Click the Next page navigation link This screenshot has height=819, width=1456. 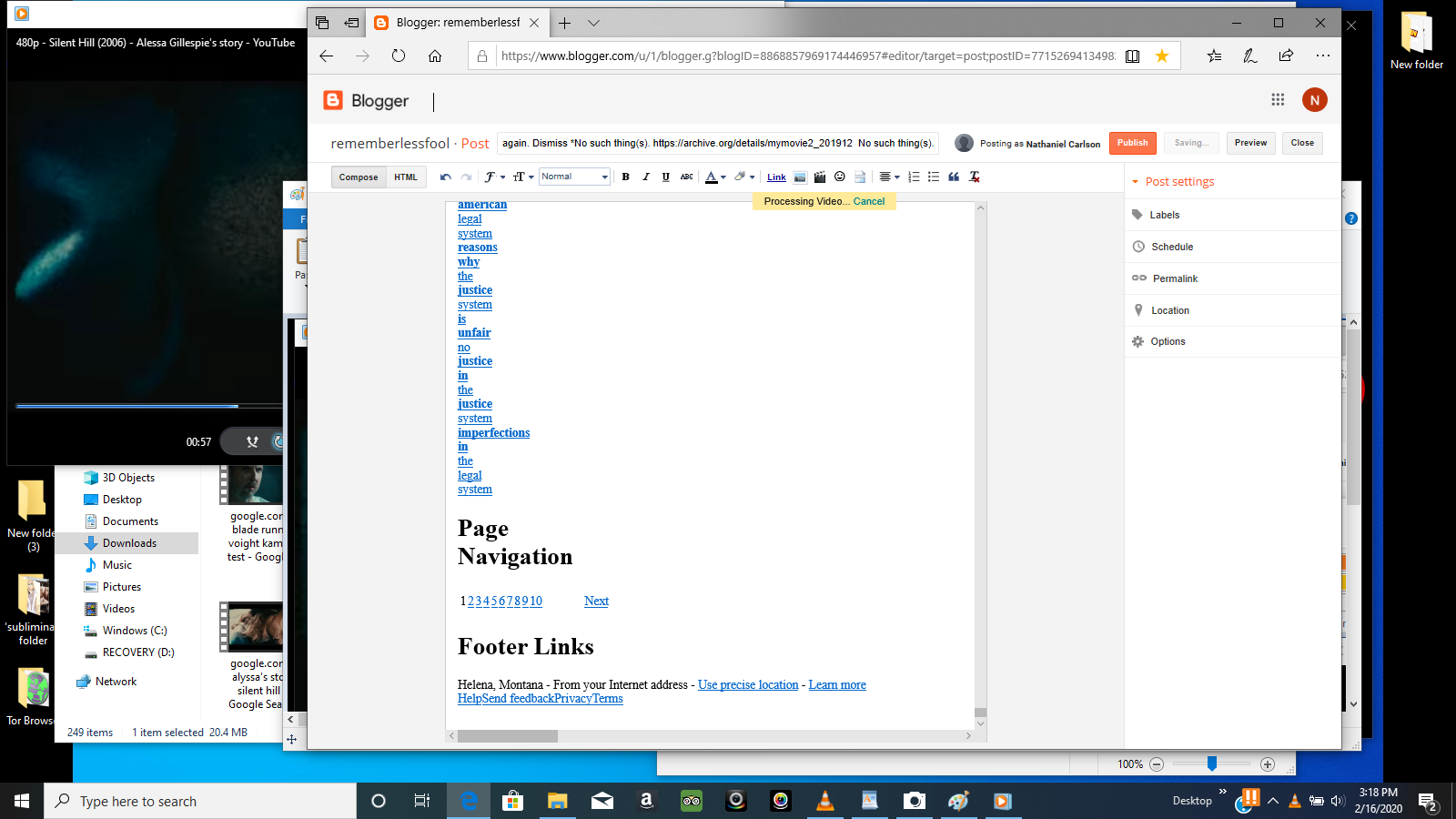[x=596, y=601]
